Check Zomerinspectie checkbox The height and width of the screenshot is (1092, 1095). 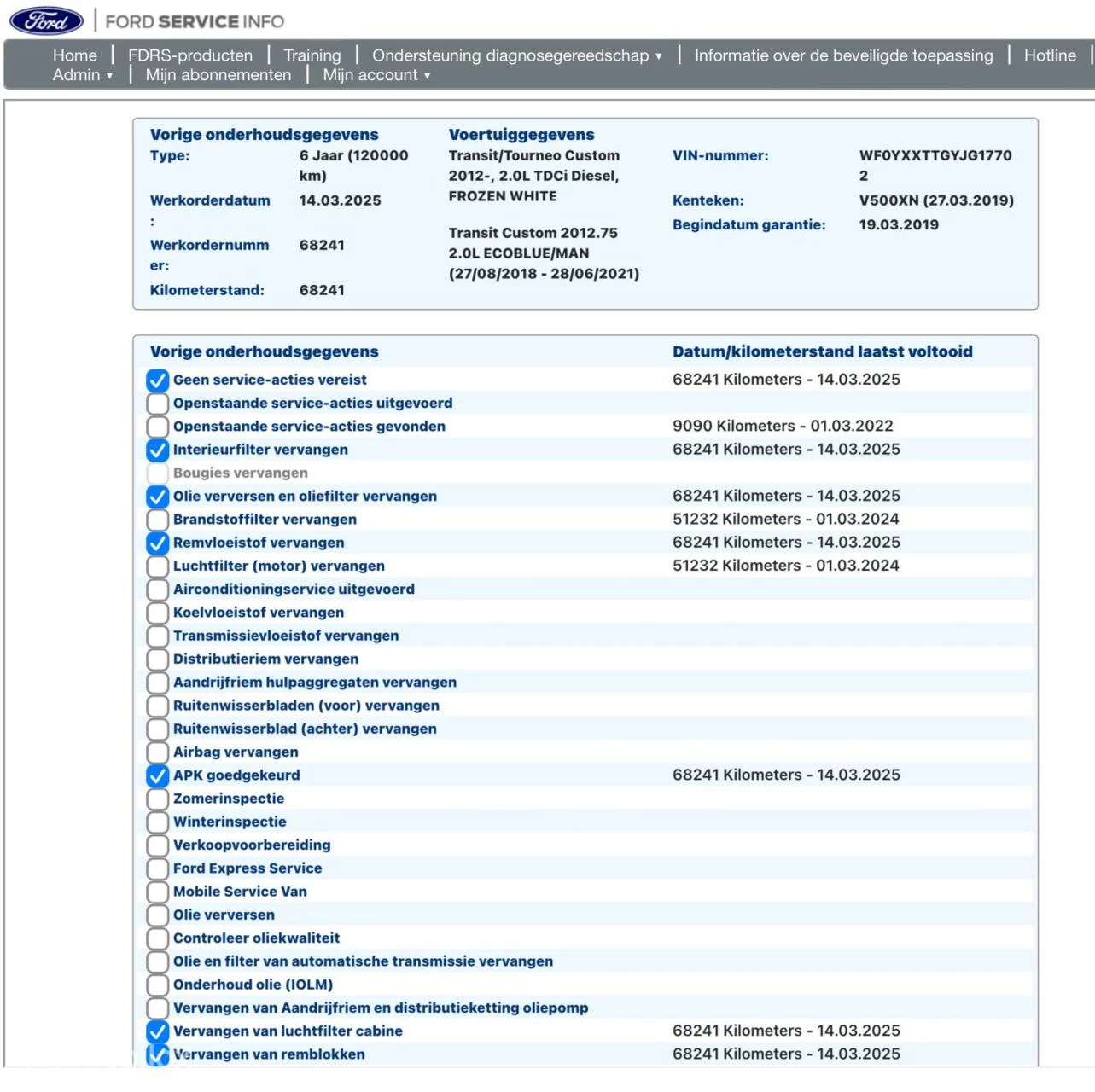pyautogui.click(x=157, y=799)
